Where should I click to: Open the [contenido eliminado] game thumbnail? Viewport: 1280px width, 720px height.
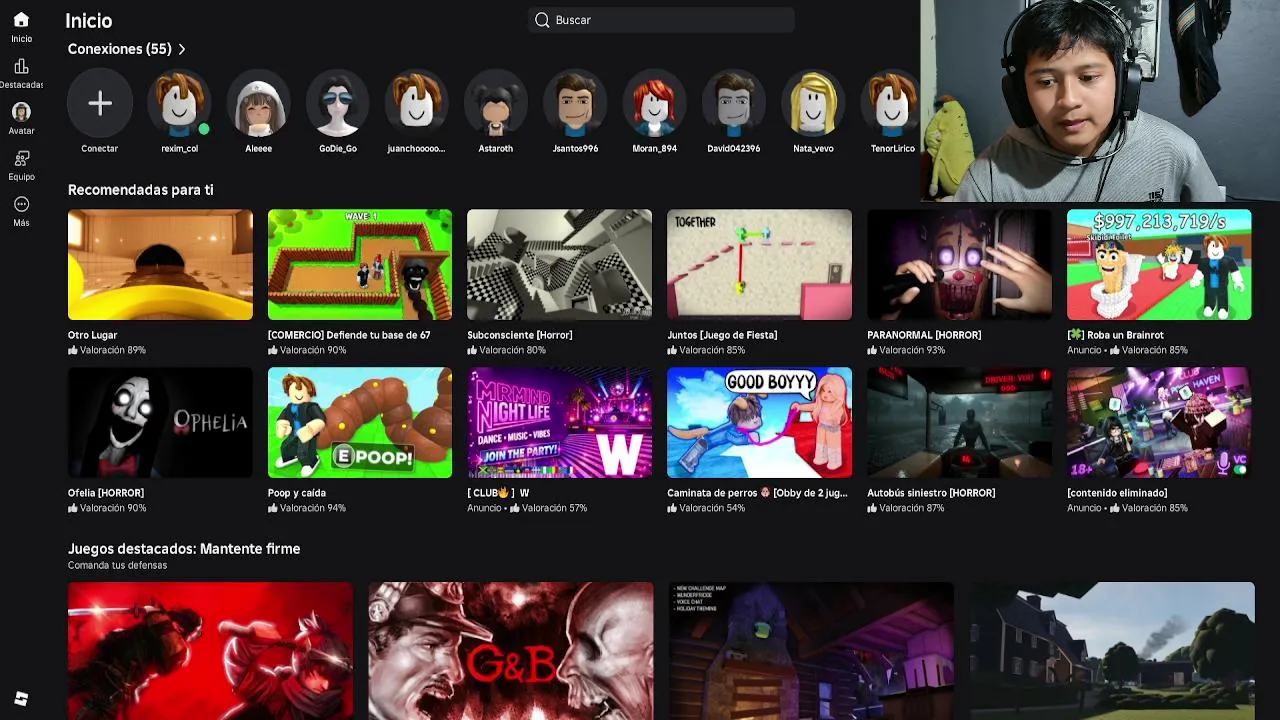pyautogui.click(x=1159, y=423)
